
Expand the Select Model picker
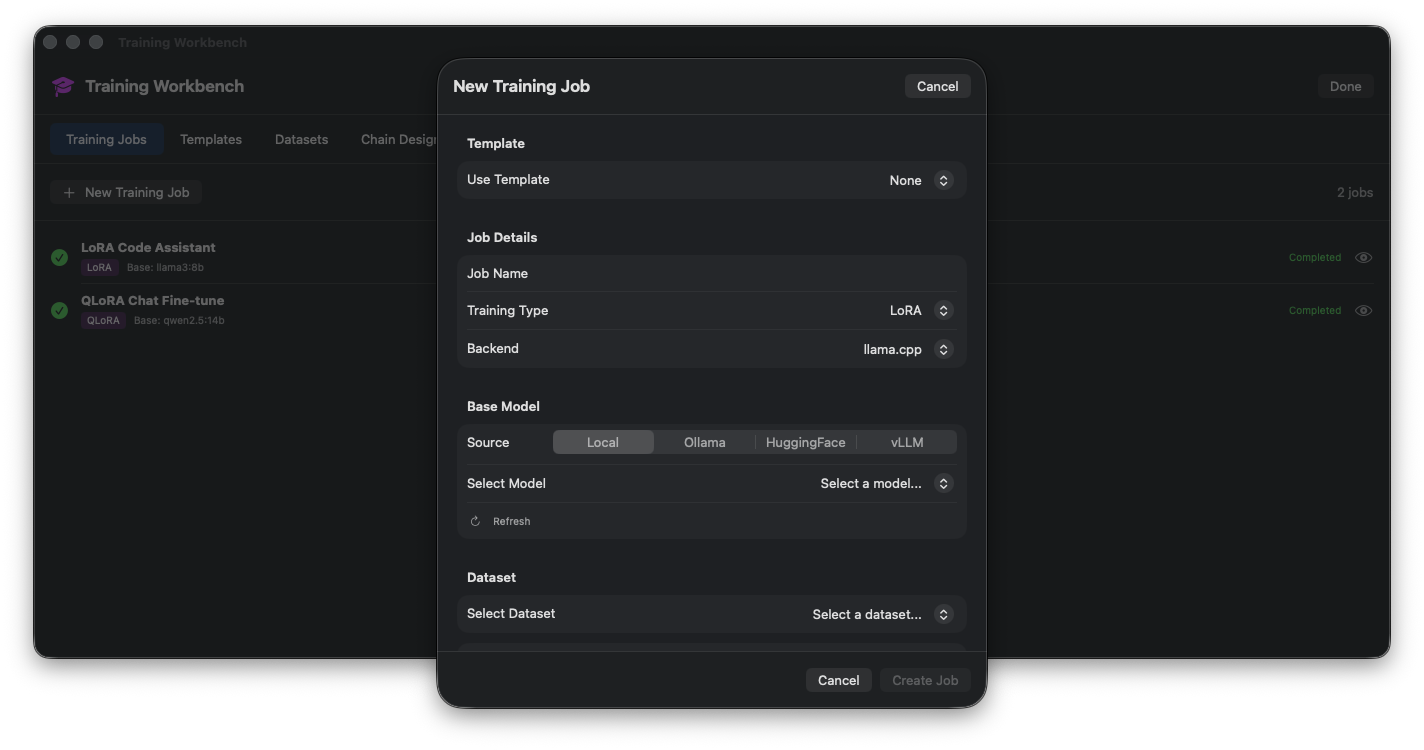[884, 483]
